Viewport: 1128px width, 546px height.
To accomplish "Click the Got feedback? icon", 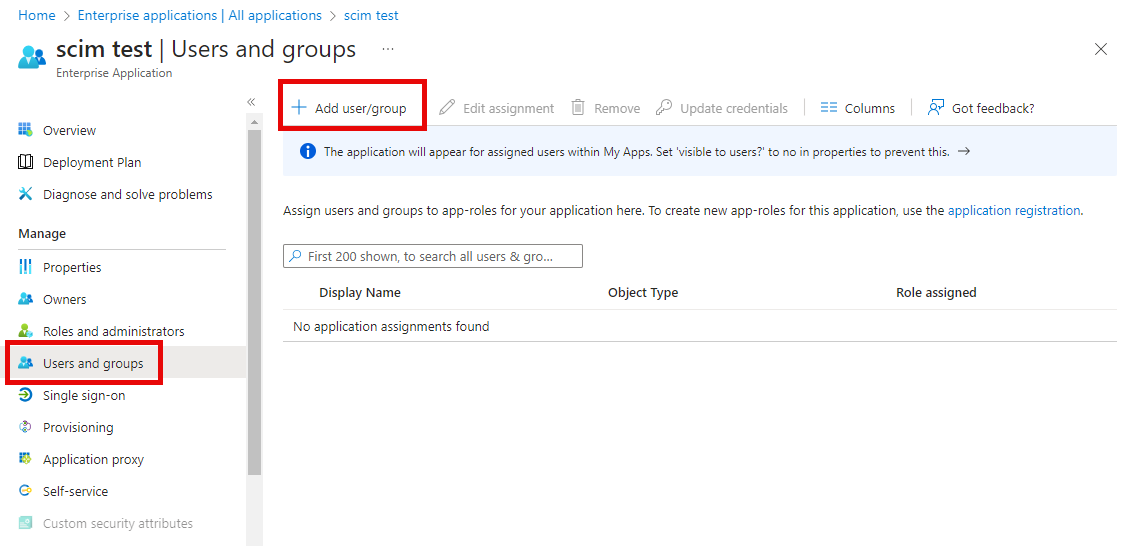I will 936,108.
